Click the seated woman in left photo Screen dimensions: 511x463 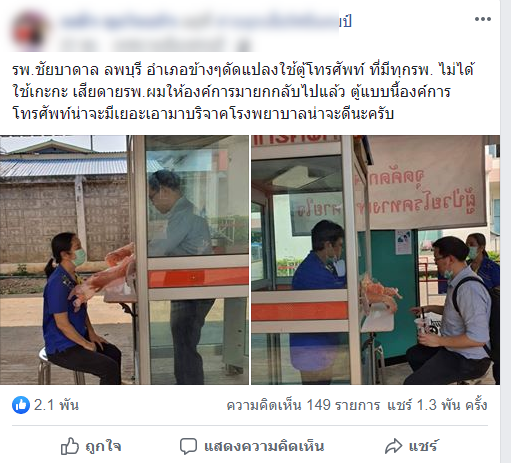(78, 310)
